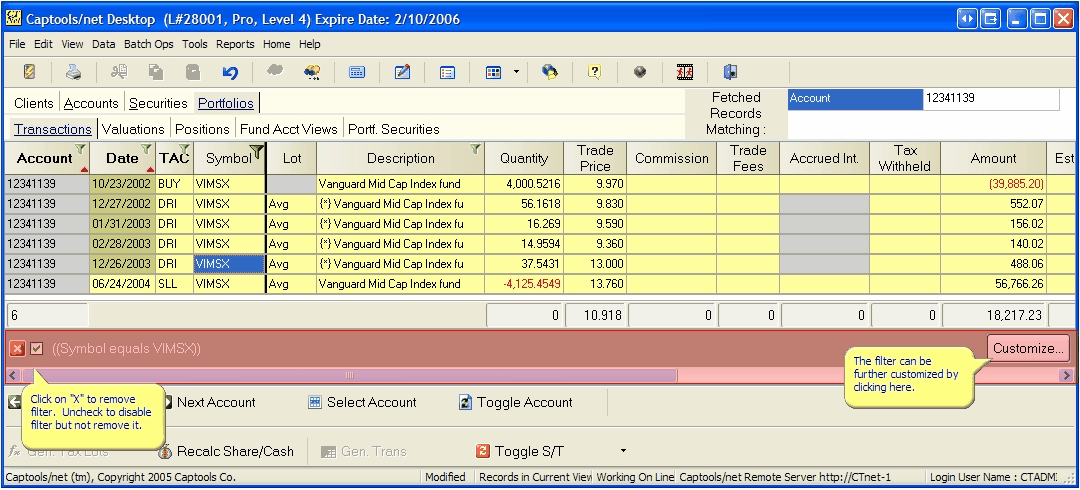Click the calculator keyboard toolbar icon
This screenshot has width=1080, height=490.
(356, 72)
